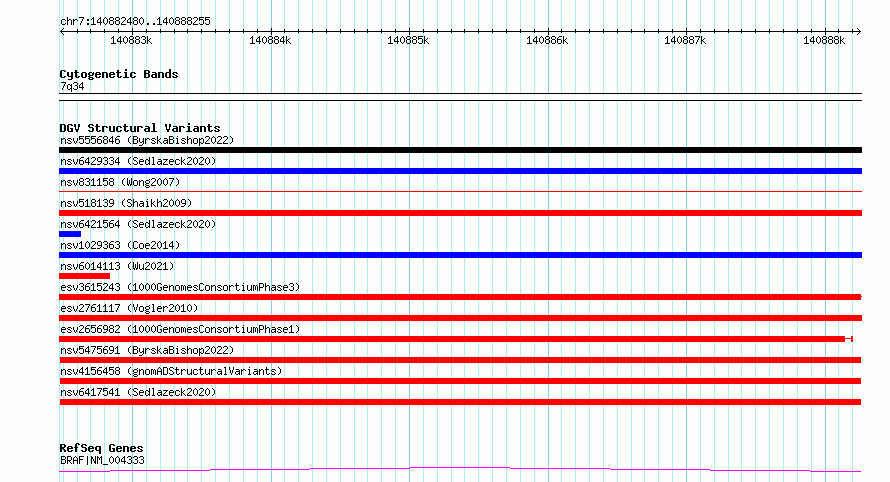This screenshot has width=890, height=482.
Task: Open esv2656982 (1000GenomesConsortiumPhase1) label
Action: tap(180, 329)
